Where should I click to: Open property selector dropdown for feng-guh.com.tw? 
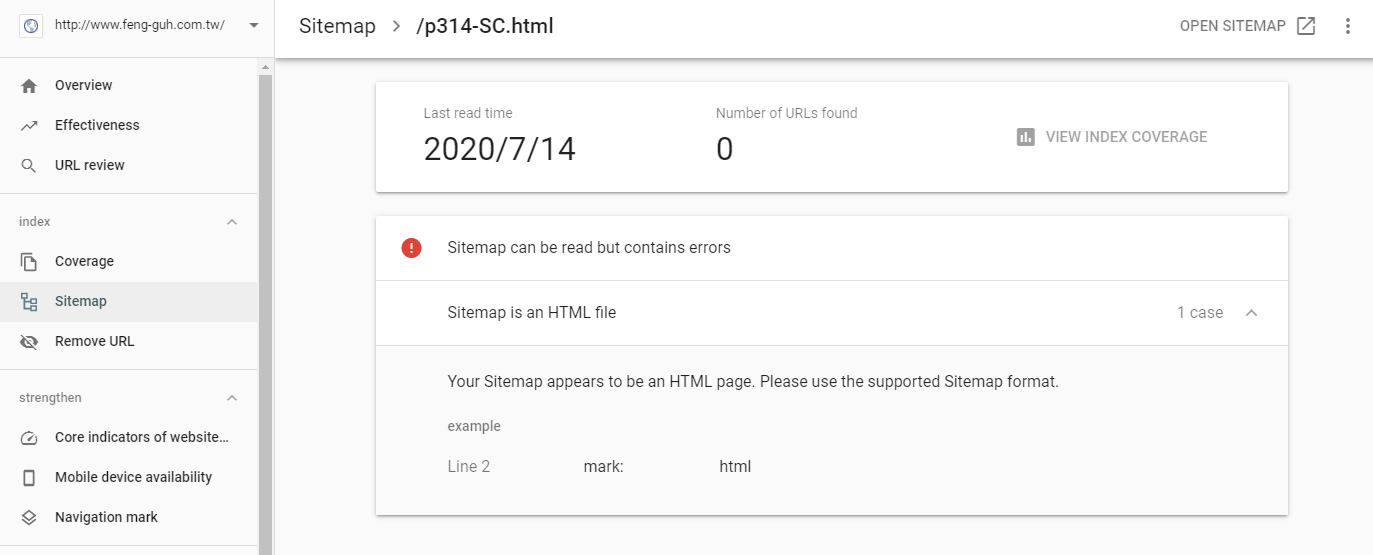coord(254,26)
